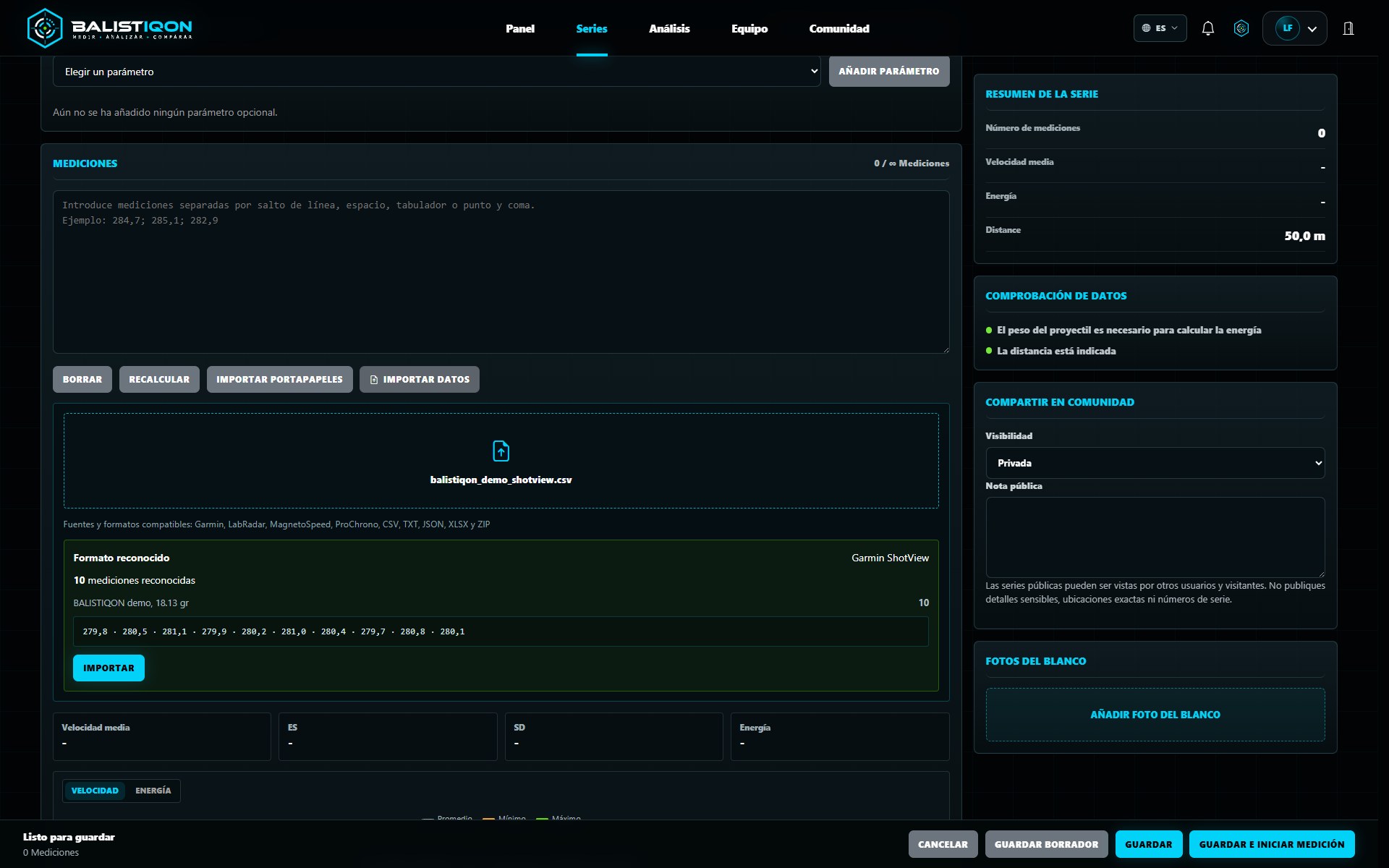Open the LF user avatar menu
This screenshot has width=1389, height=868.
pyautogui.click(x=1294, y=28)
